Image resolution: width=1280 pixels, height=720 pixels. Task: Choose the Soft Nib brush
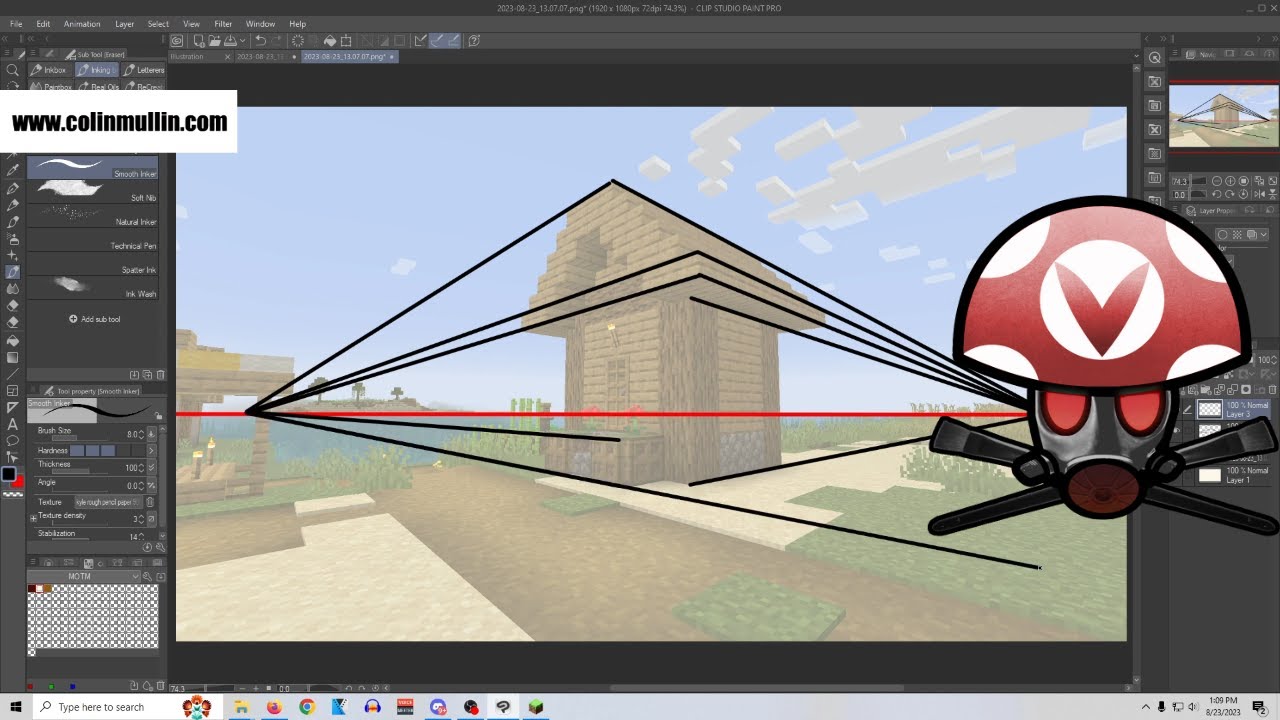(x=92, y=191)
